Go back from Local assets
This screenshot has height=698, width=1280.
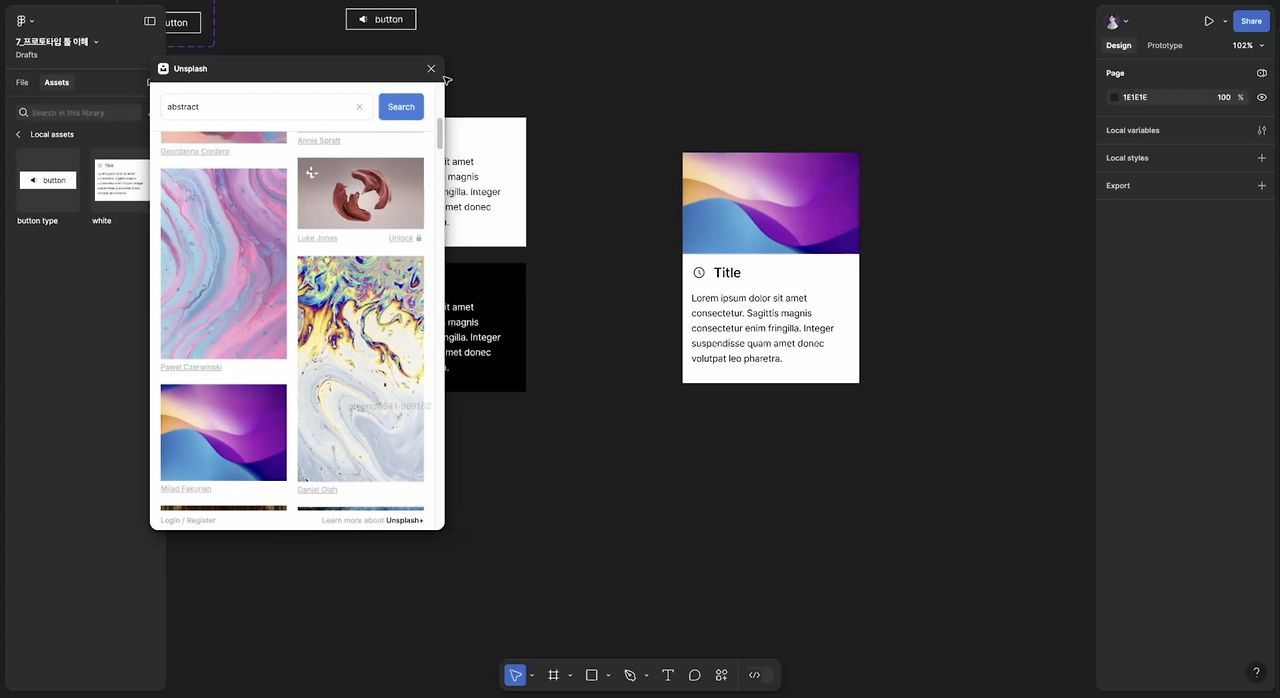point(18,134)
